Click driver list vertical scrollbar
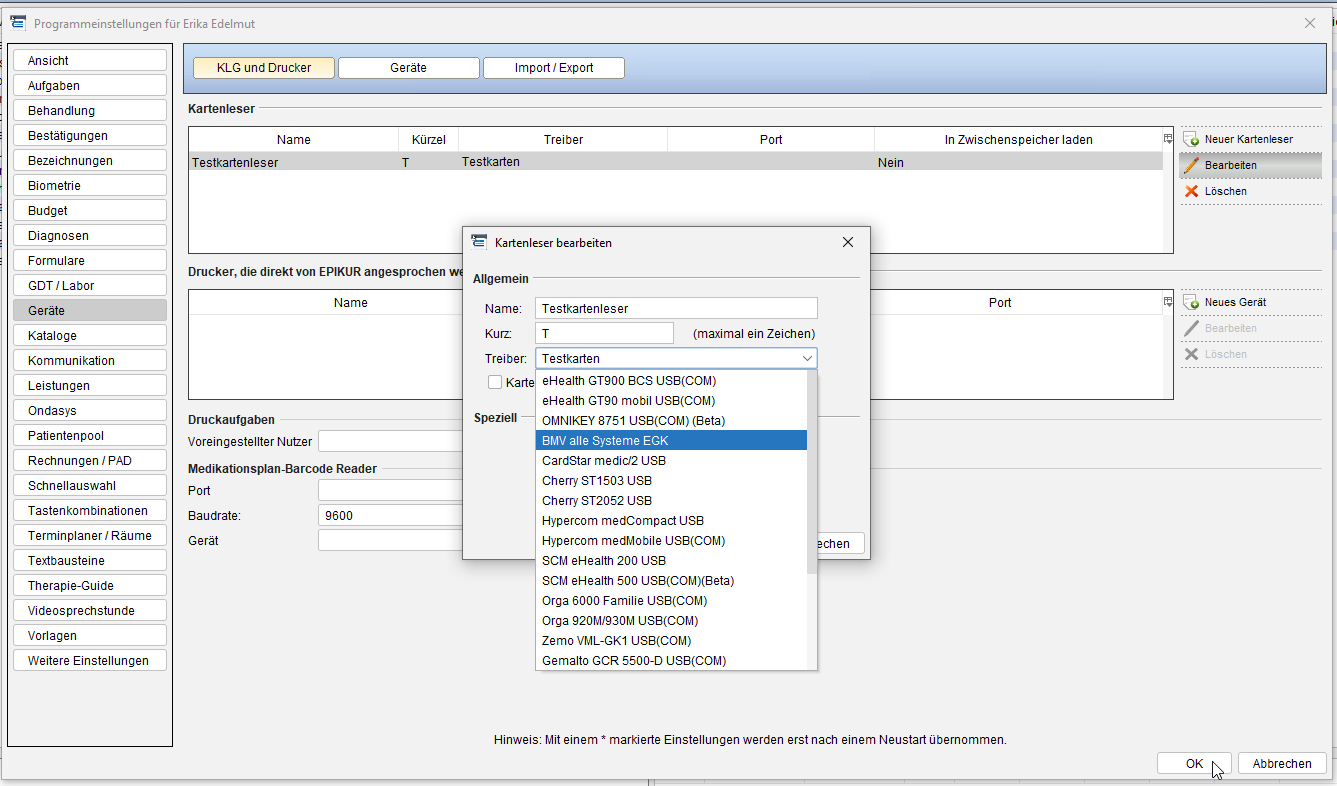The width and height of the screenshot is (1337, 786). (812, 472)
